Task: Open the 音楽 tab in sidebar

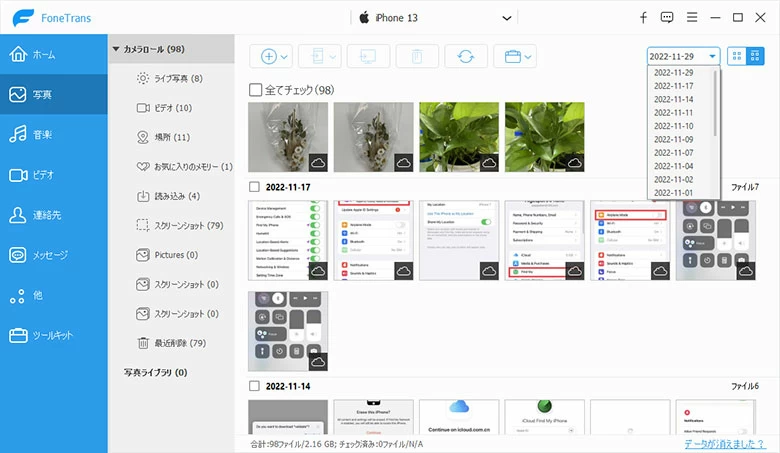Action: pos(54,135)
